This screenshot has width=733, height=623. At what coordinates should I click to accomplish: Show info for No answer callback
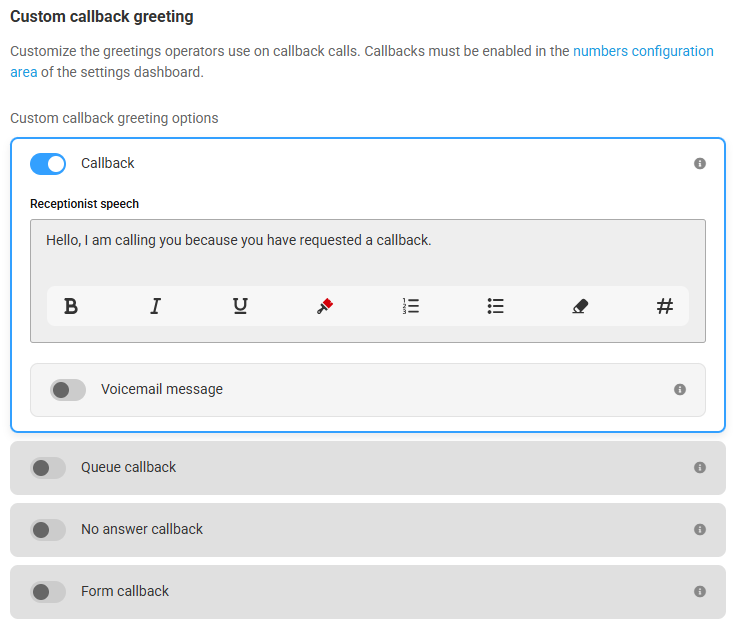699,530
